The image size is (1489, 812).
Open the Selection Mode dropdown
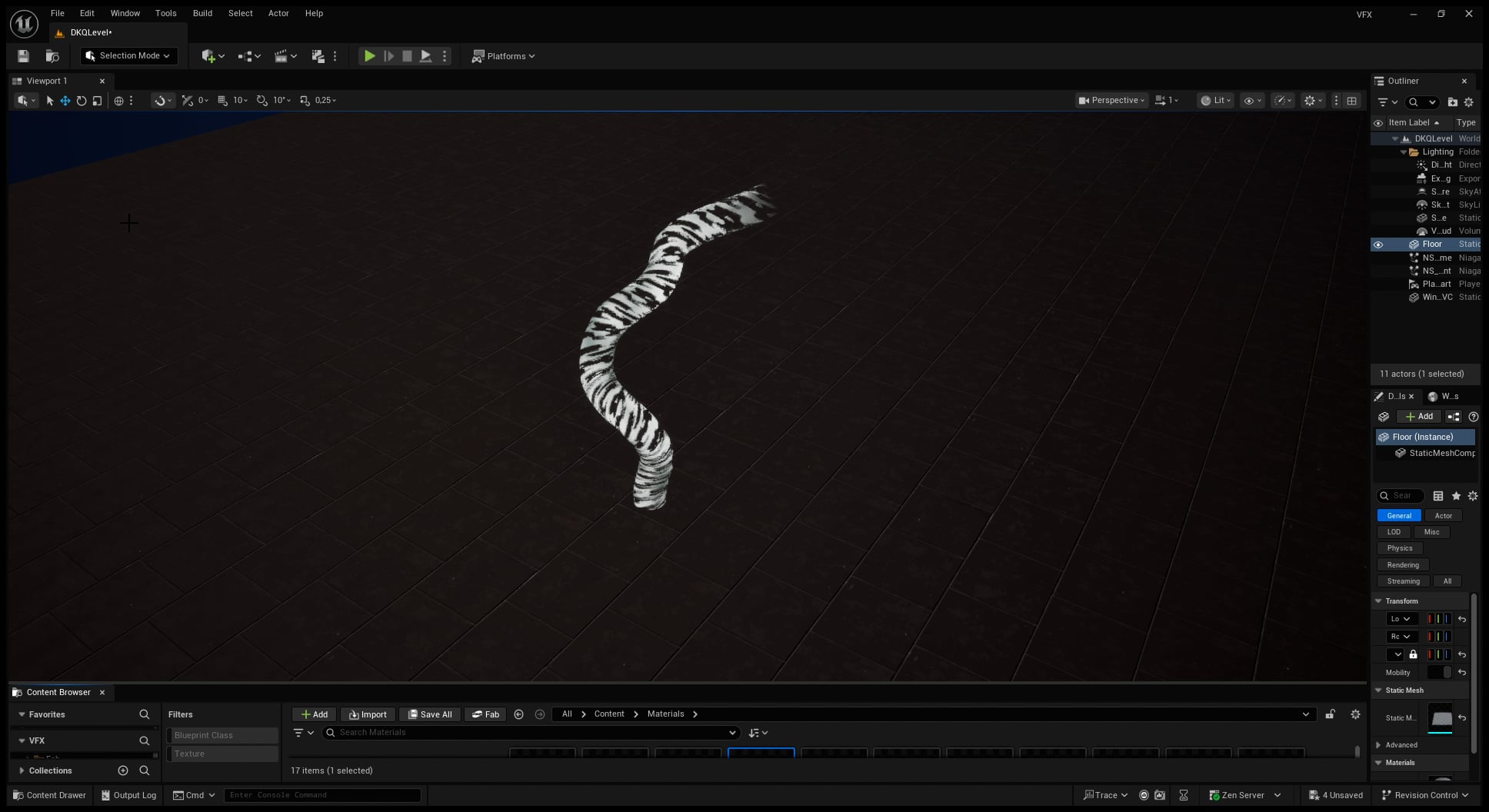click(128, 56)
